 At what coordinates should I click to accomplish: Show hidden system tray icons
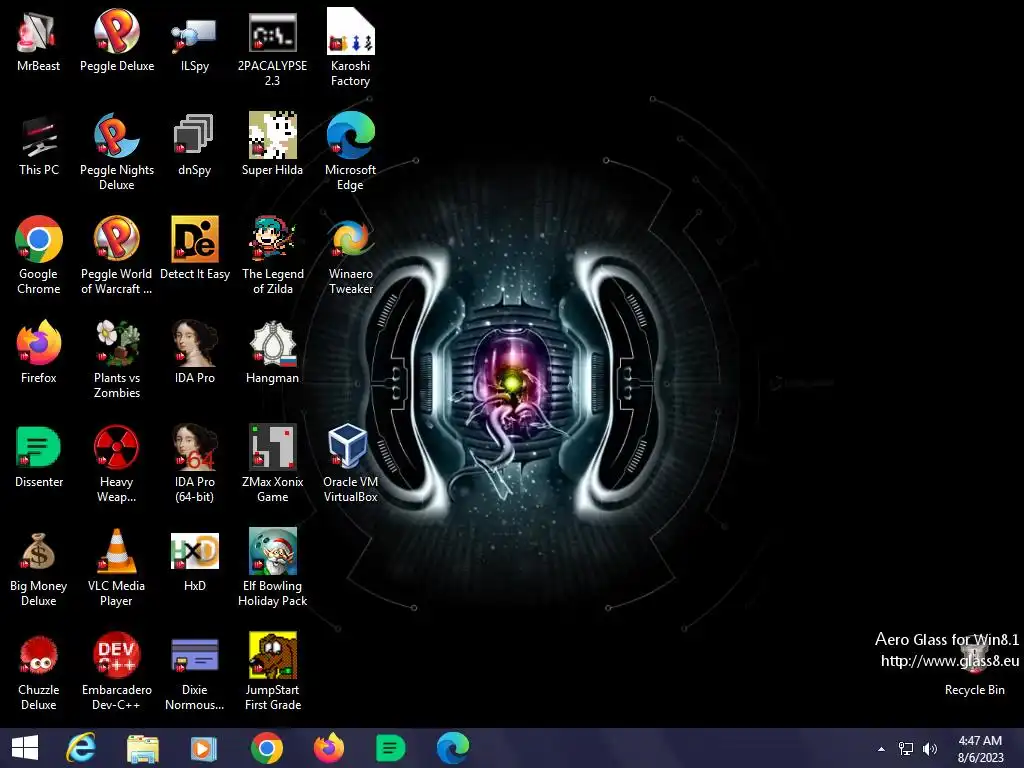click(x=882, y=749)
